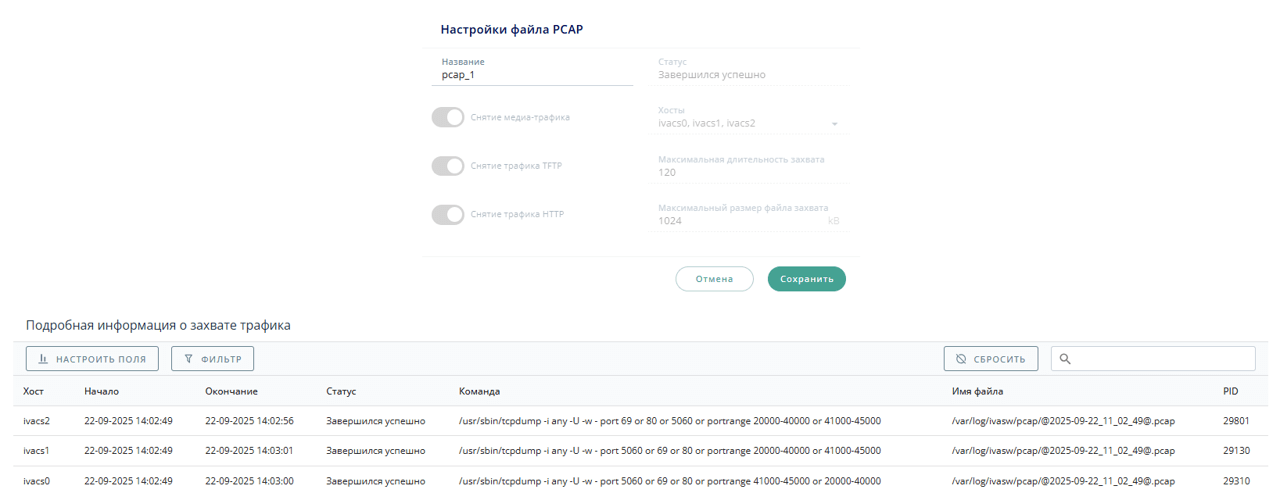The width and height of the screenshot is (1280, 500).
Task: Sort by the Окончание column header
Action: click(x=231, y=391)
